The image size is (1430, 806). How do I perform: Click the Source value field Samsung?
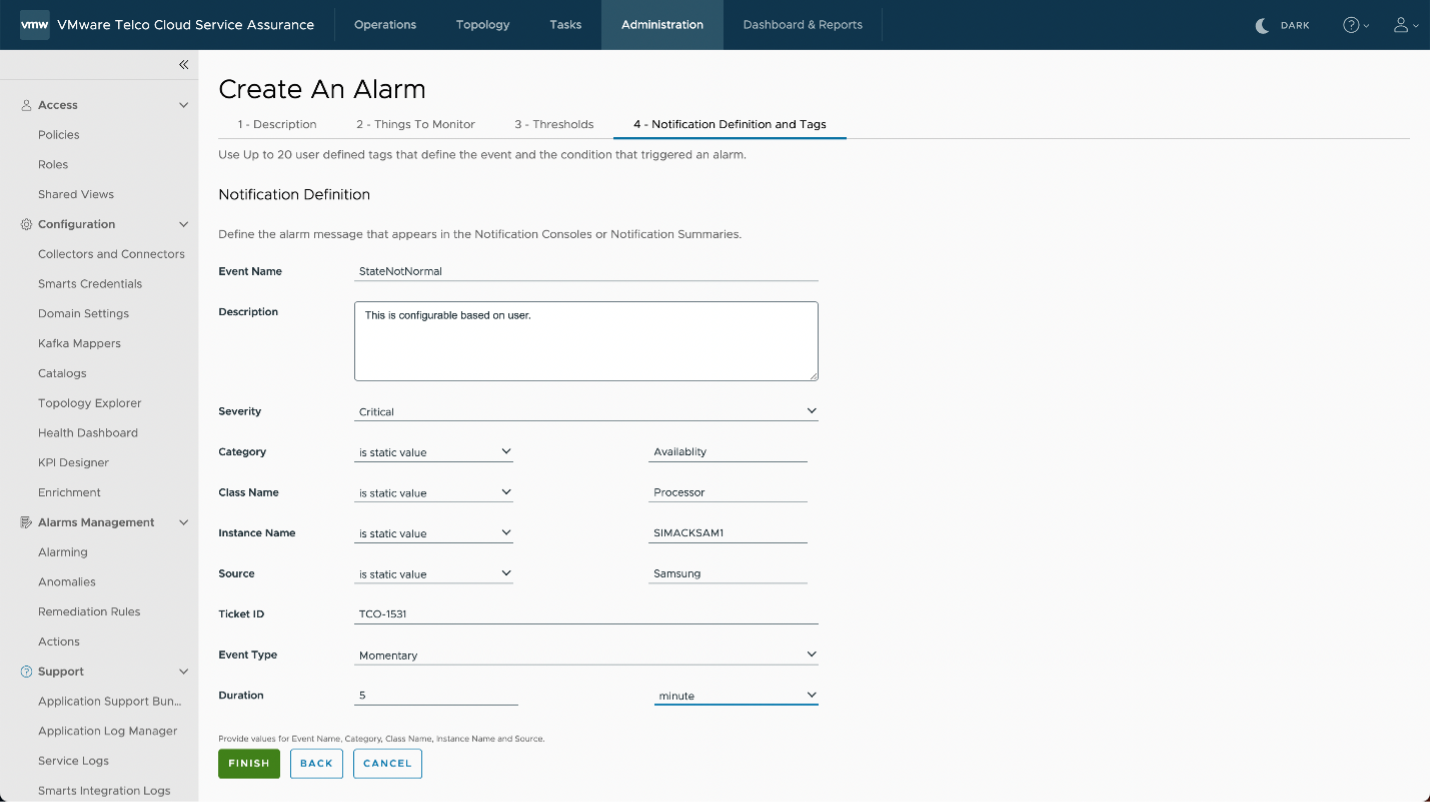728,574
